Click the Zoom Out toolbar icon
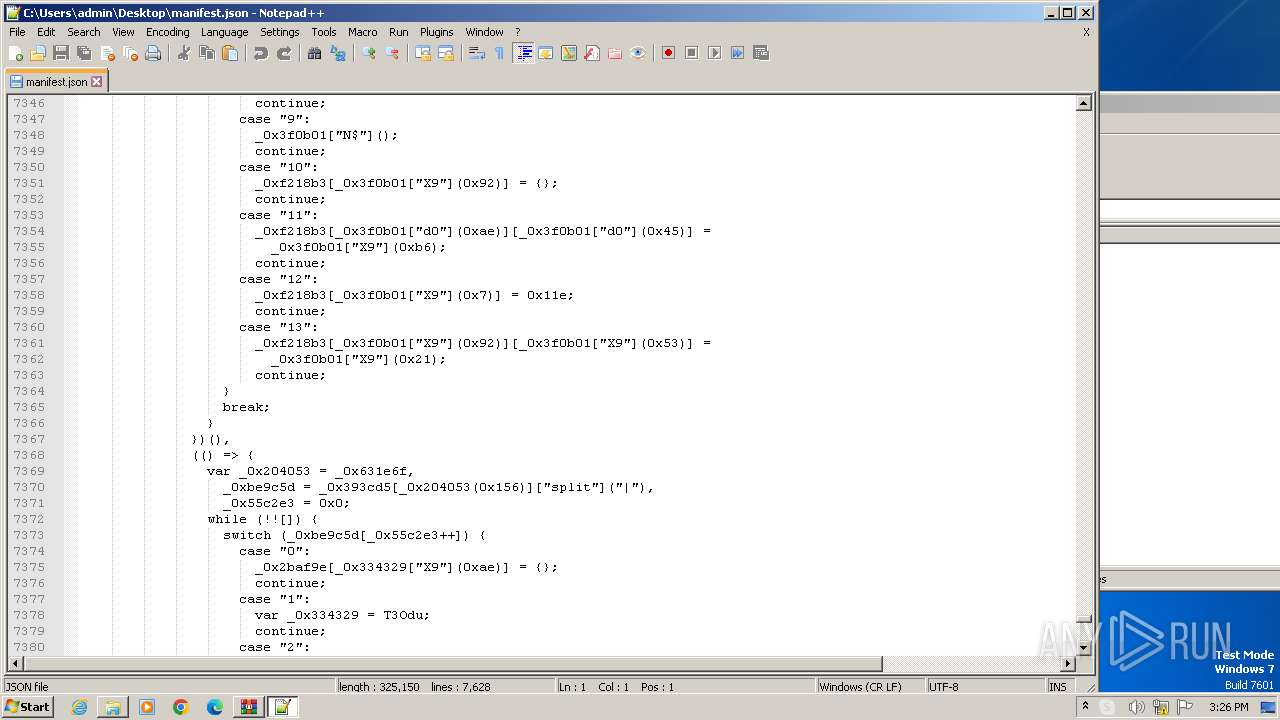 (x=392, y=53)
